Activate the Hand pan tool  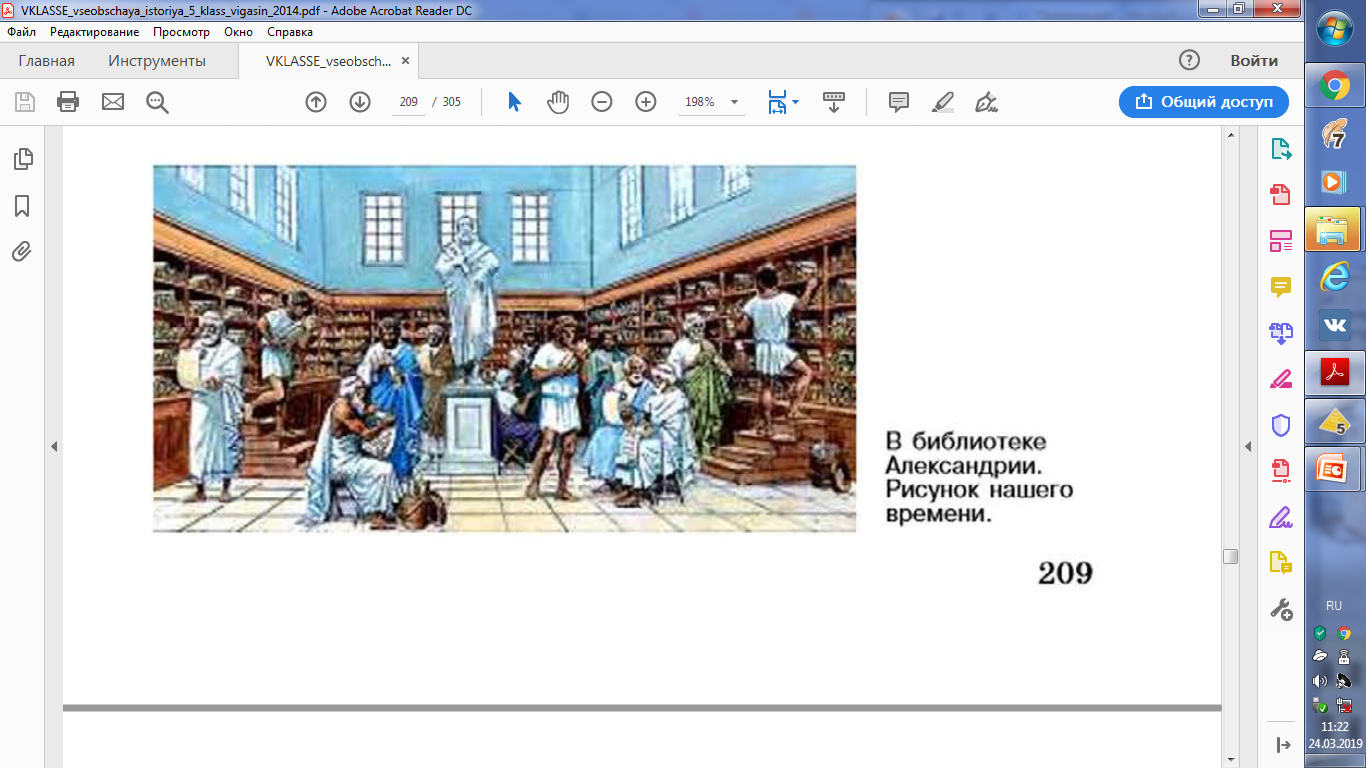pyautogui.click(x=558, y=101)
